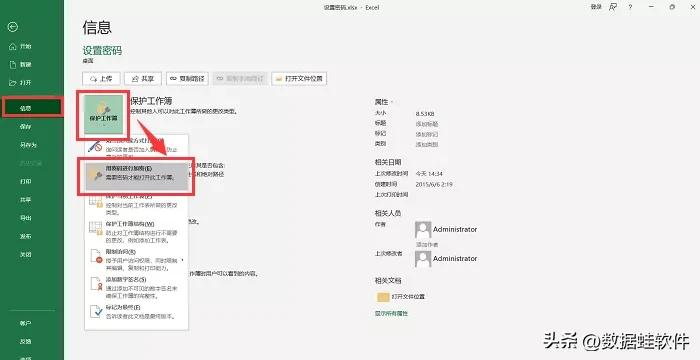The image size is (700, 360).
Task: Open 发布 (Publish) in the sidebar
Action: (x=25, y=236)
